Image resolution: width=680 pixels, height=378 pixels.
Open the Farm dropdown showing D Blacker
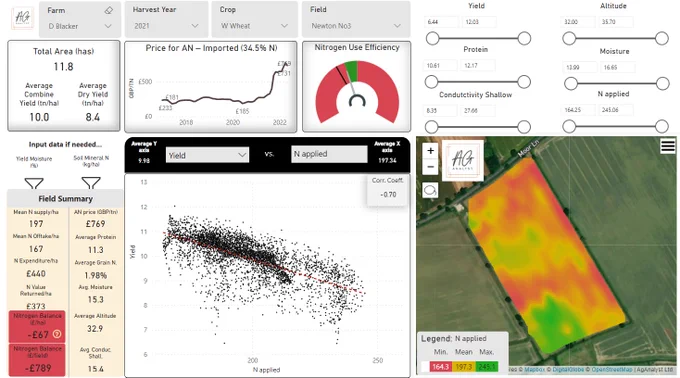coord(80,26)
